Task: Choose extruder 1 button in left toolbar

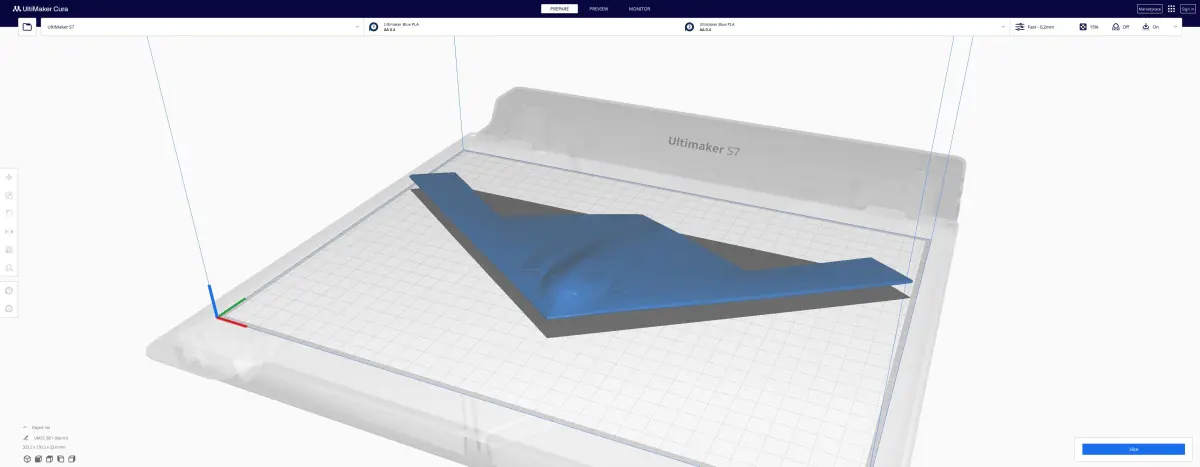Action: [x=9, y=290]
